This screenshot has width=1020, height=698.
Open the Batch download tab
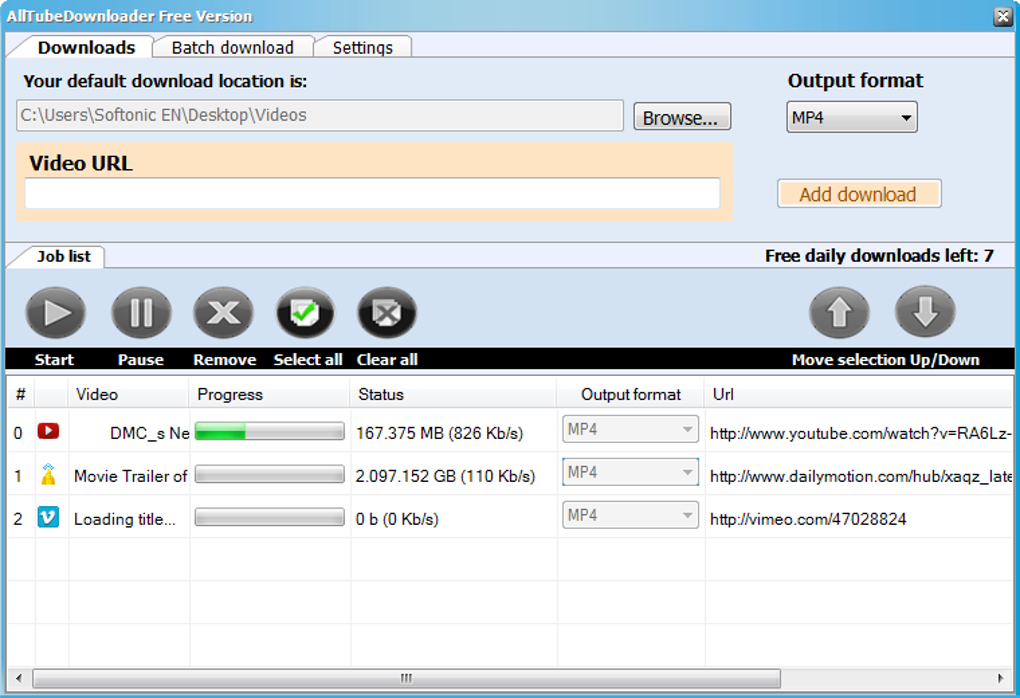233,47
